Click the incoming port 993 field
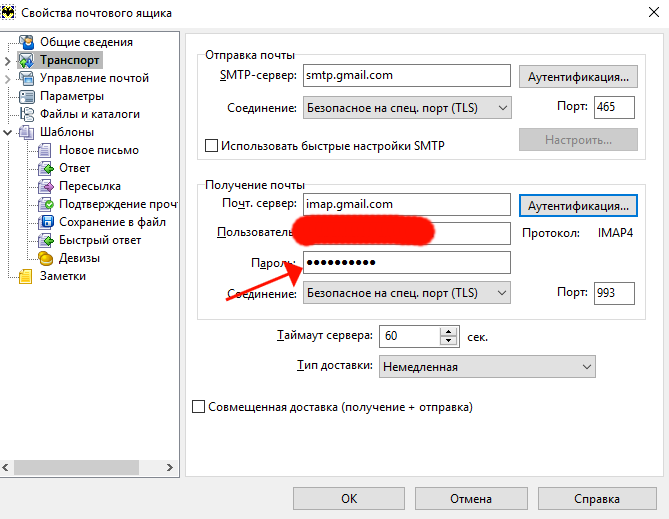 tap(614, 293)
